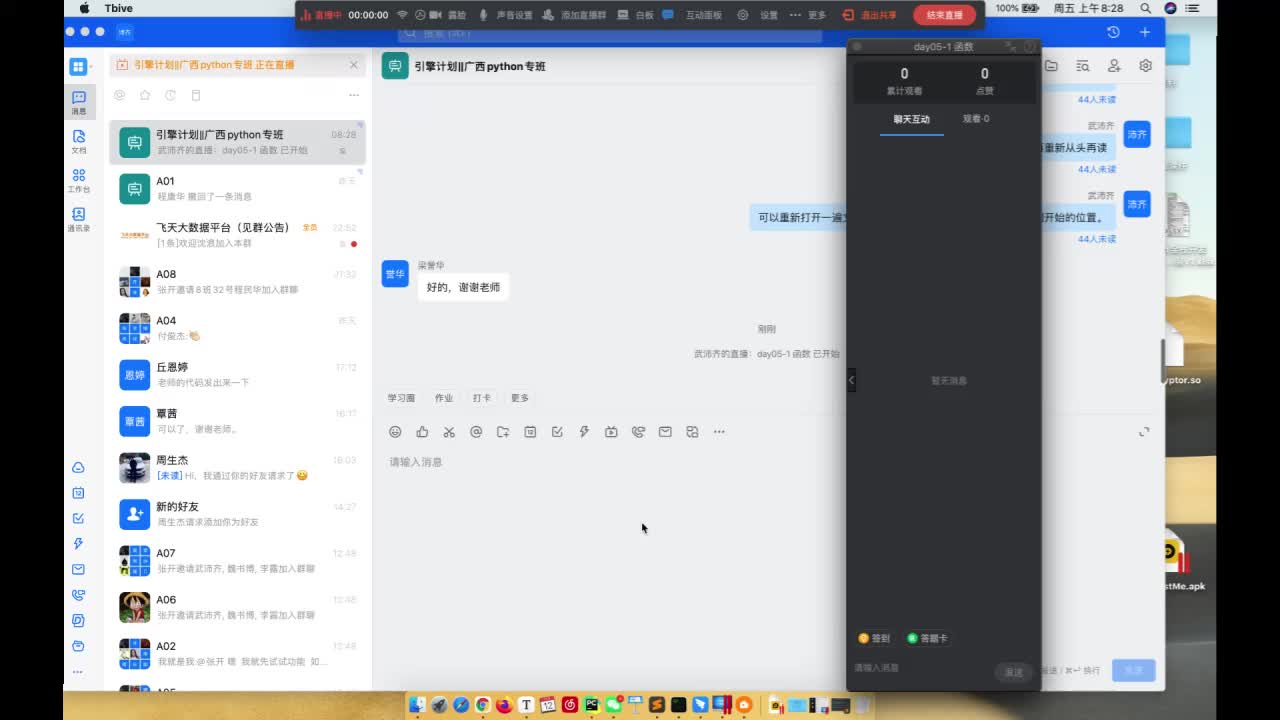1280x720 pixels.
Task: Click the @ mention icon in chat toolbar
Action: click(x=476, y=432)
